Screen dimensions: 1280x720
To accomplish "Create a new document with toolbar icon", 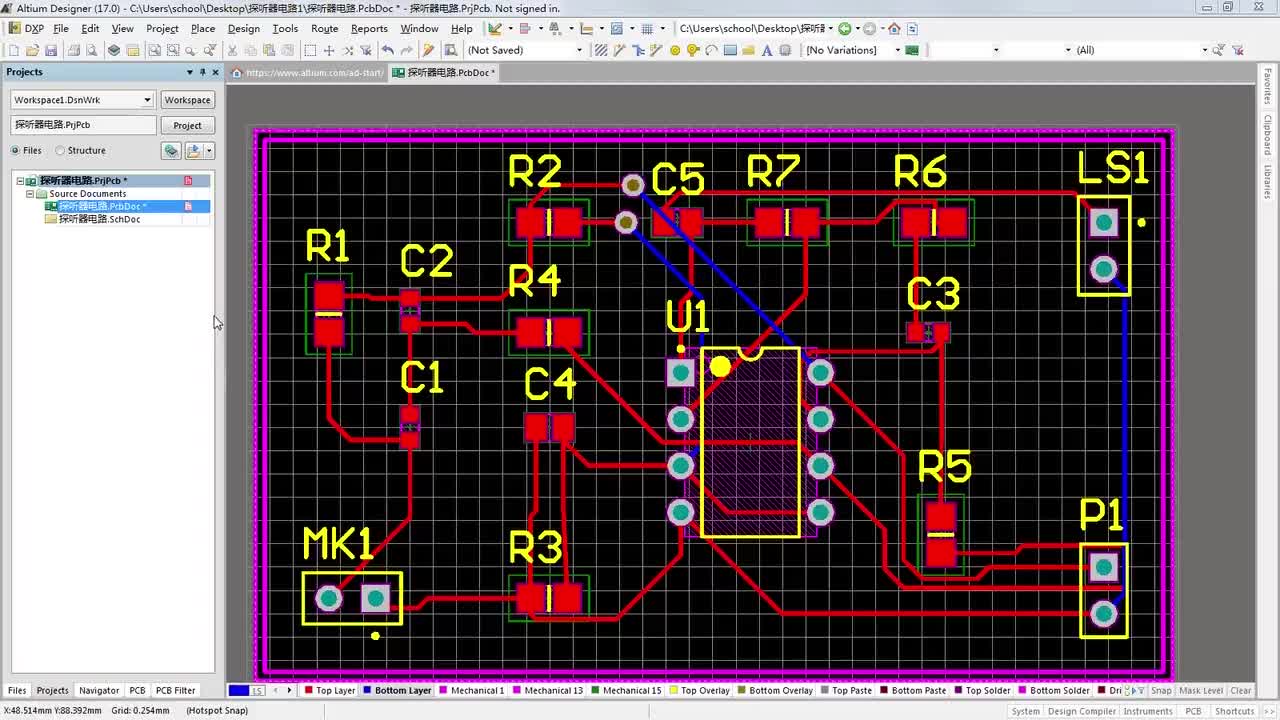I will click(14, 50).
